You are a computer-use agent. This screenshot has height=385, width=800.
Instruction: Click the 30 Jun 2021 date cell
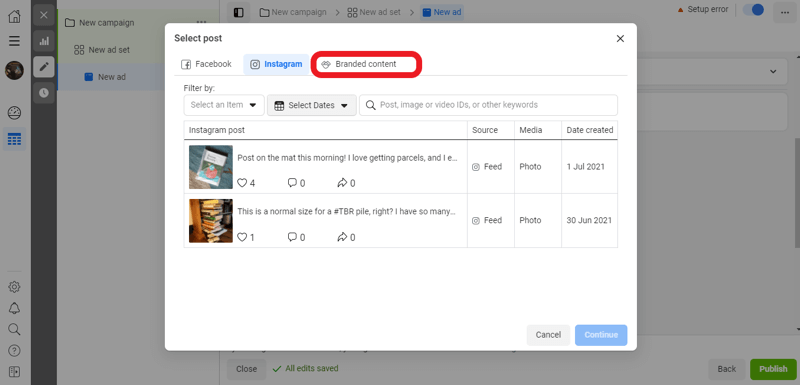click(x=589, y=220)
